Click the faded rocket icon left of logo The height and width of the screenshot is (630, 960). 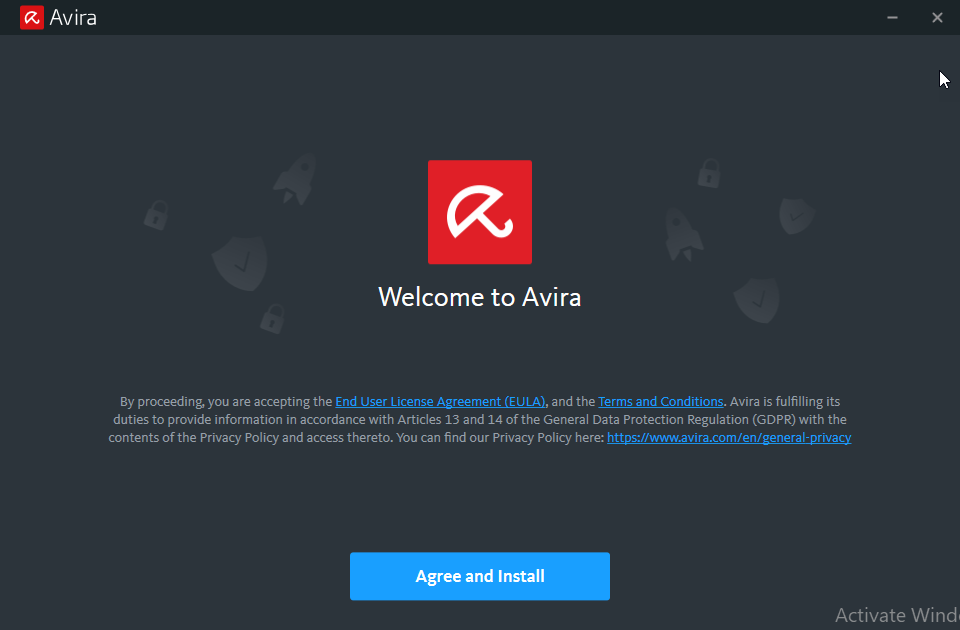pyautogui.click(x=296, y=179)
